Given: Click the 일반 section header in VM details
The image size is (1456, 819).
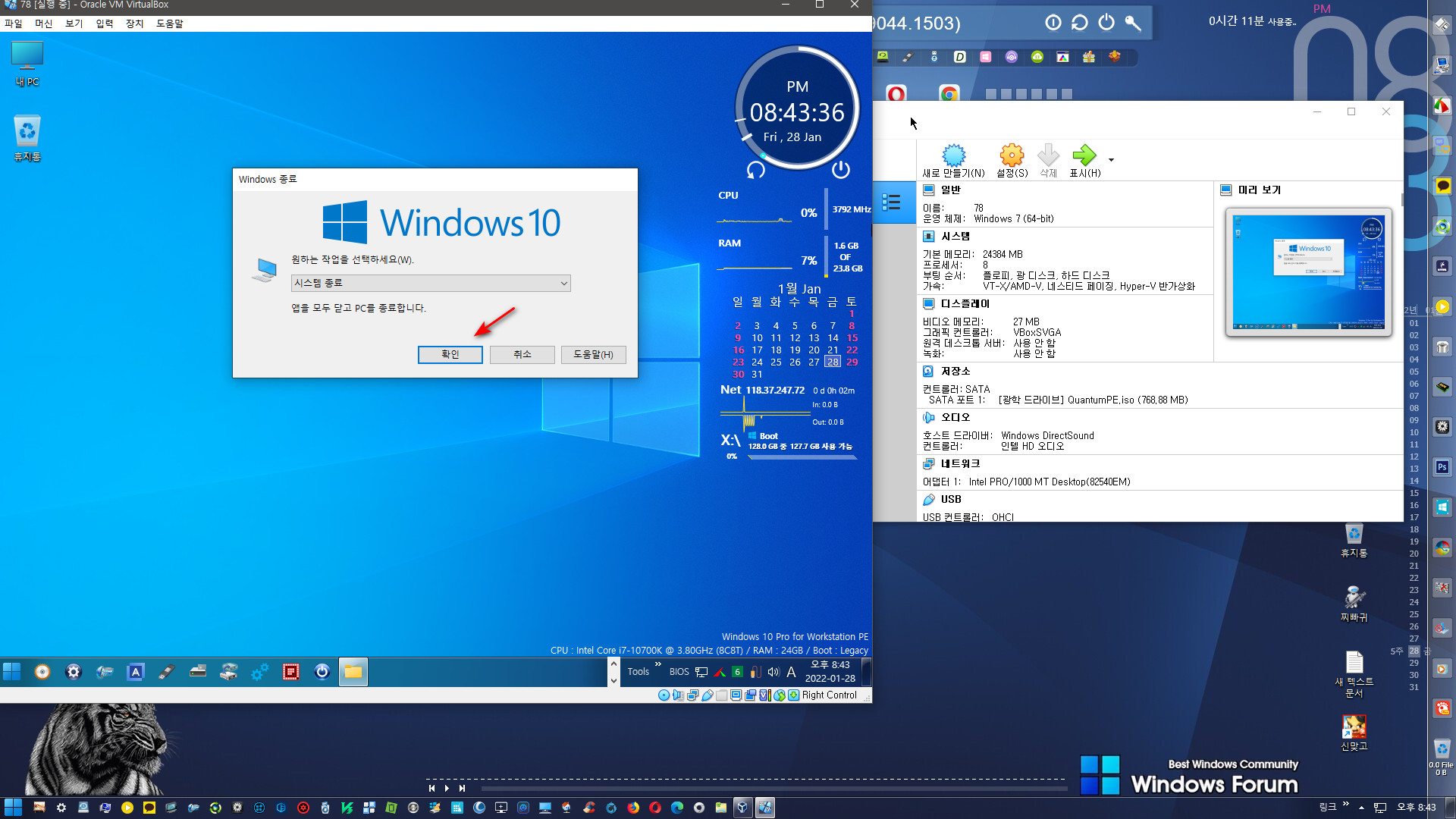Looking at the screenshot, I should click(950, 190).
